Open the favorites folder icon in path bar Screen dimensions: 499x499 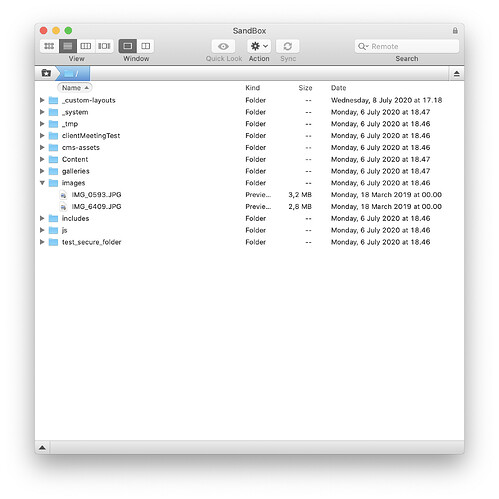[x=46, y=73]
